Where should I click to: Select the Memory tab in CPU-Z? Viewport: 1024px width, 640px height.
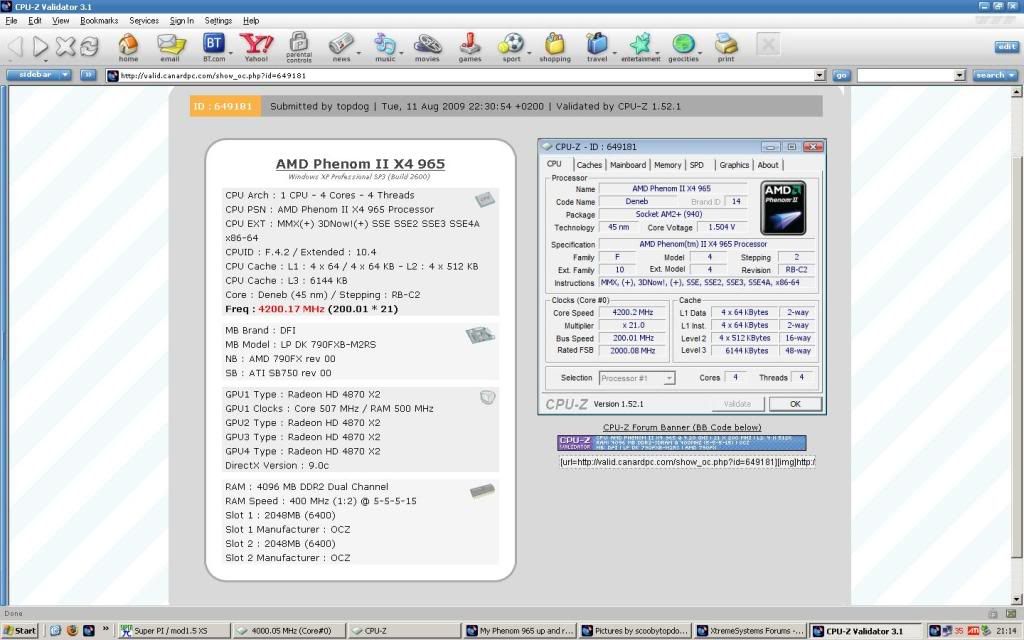pyautogui.click(x=667, y=165)
